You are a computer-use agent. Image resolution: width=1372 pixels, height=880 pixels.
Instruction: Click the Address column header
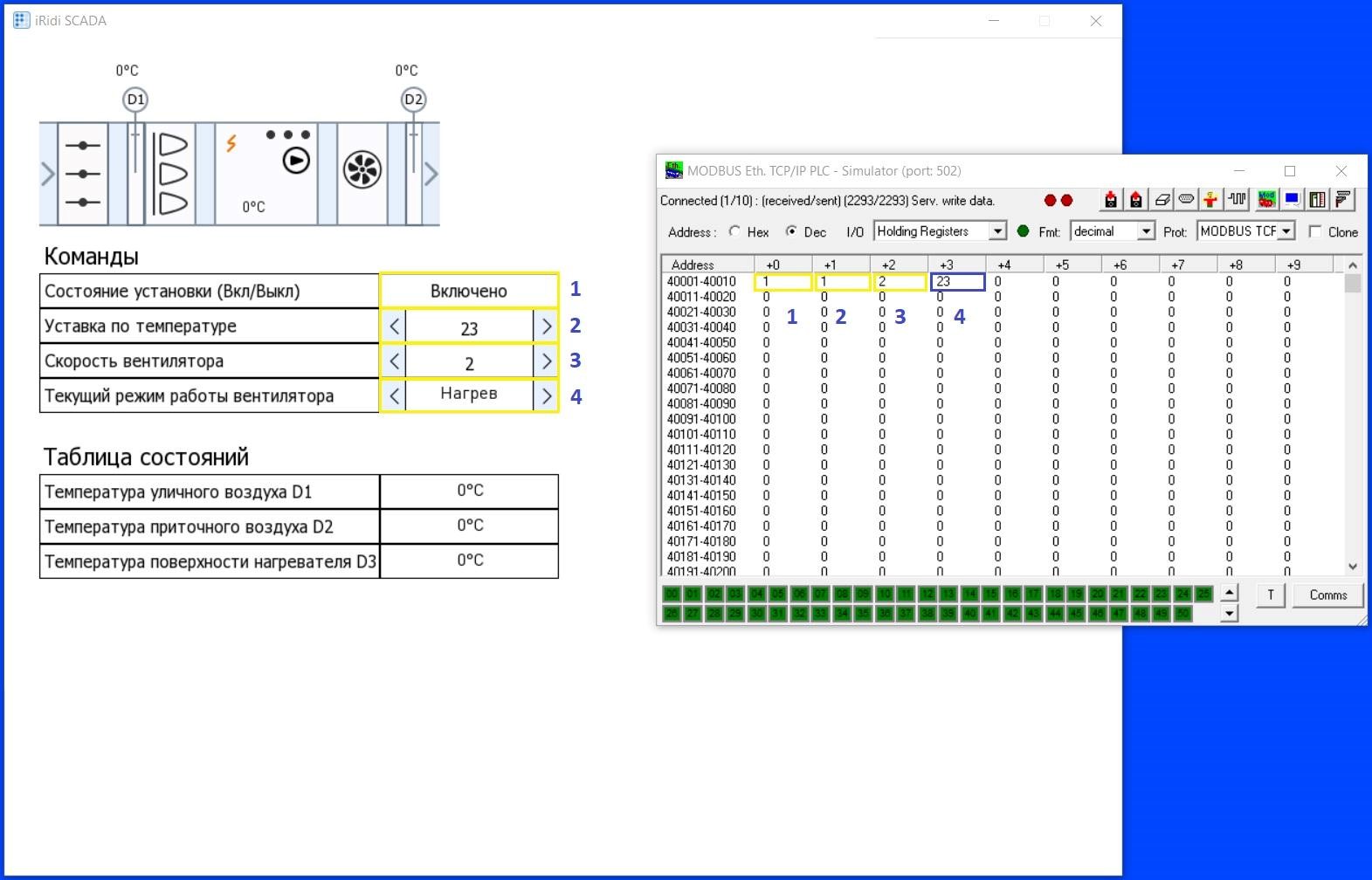(x=693, y=265)
